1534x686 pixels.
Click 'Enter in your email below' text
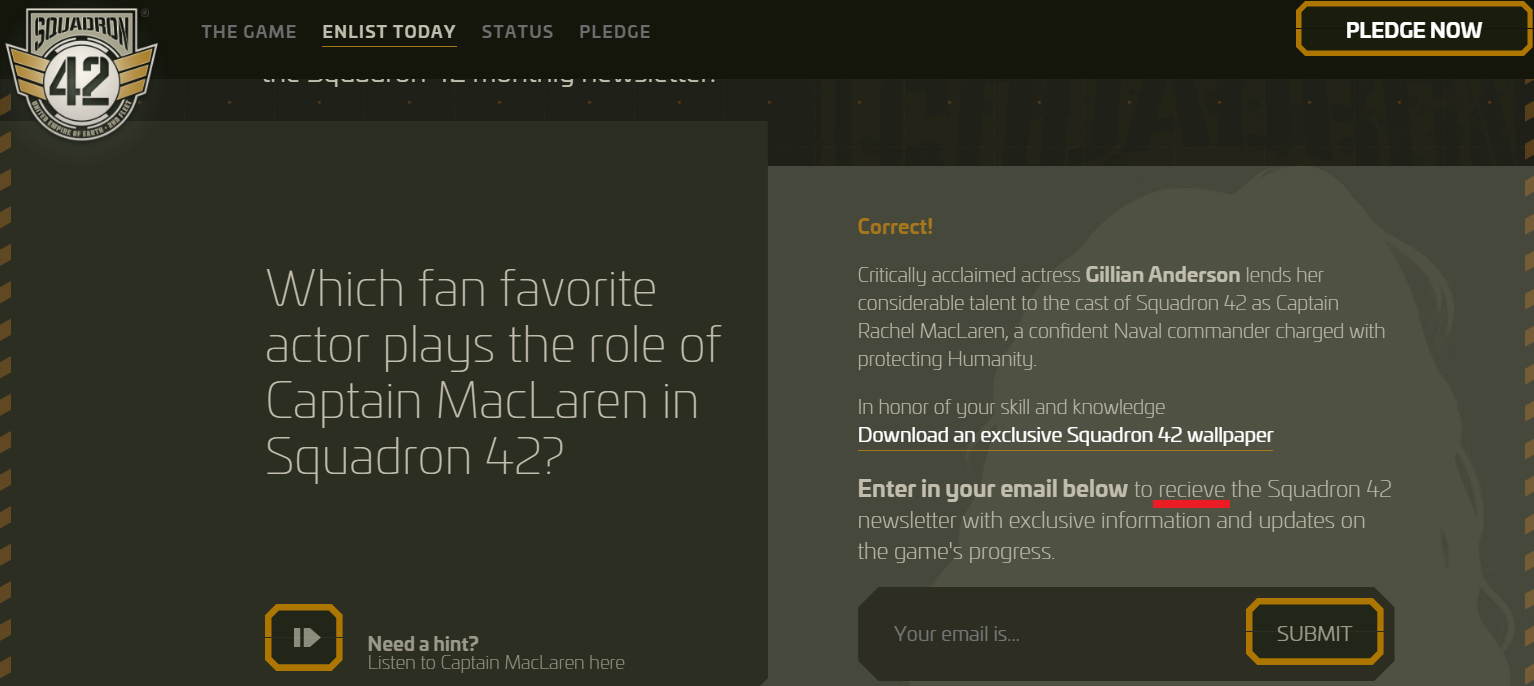point(993,489)
